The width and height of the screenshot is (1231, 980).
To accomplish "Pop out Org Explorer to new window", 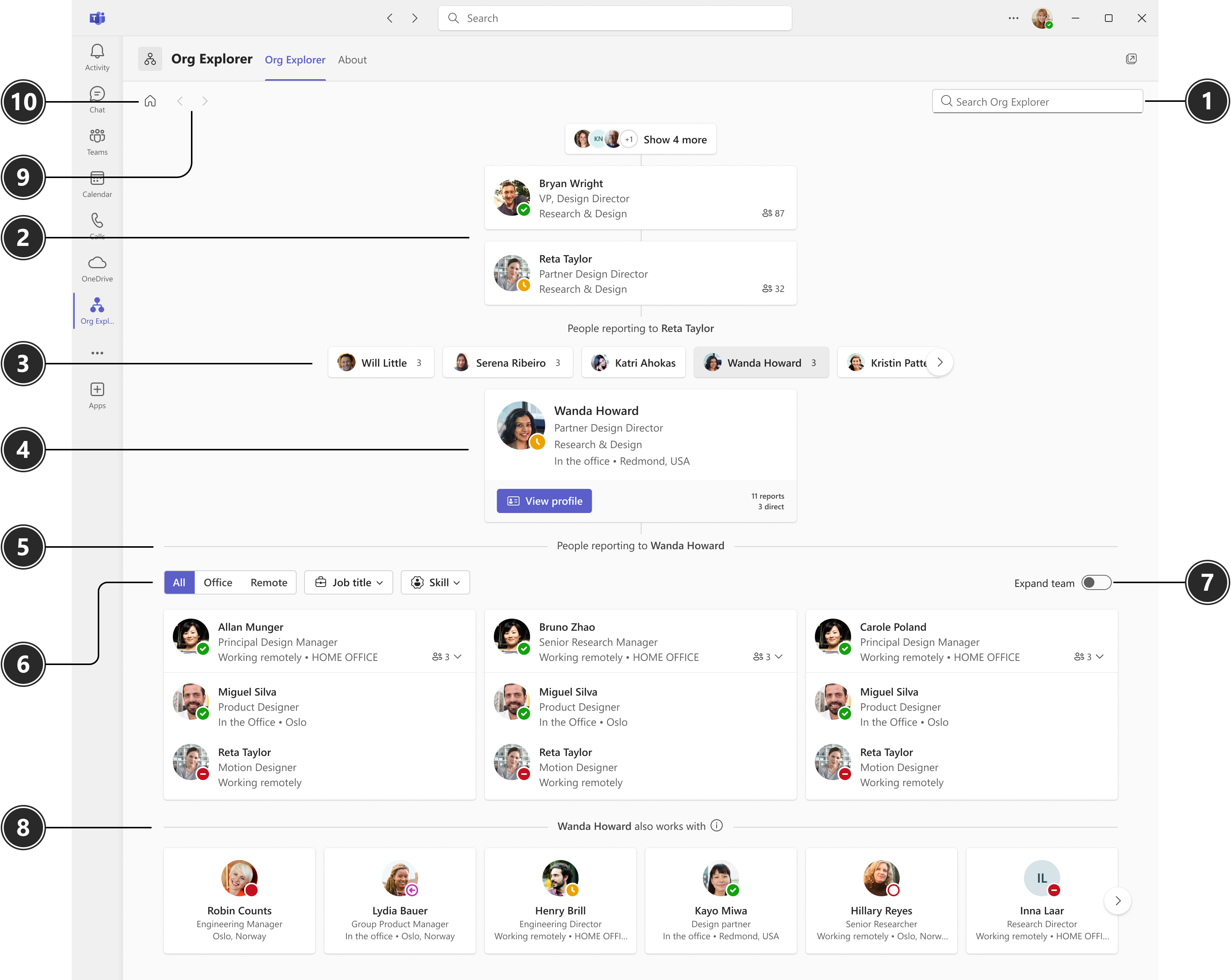I will coord(1132,58).
